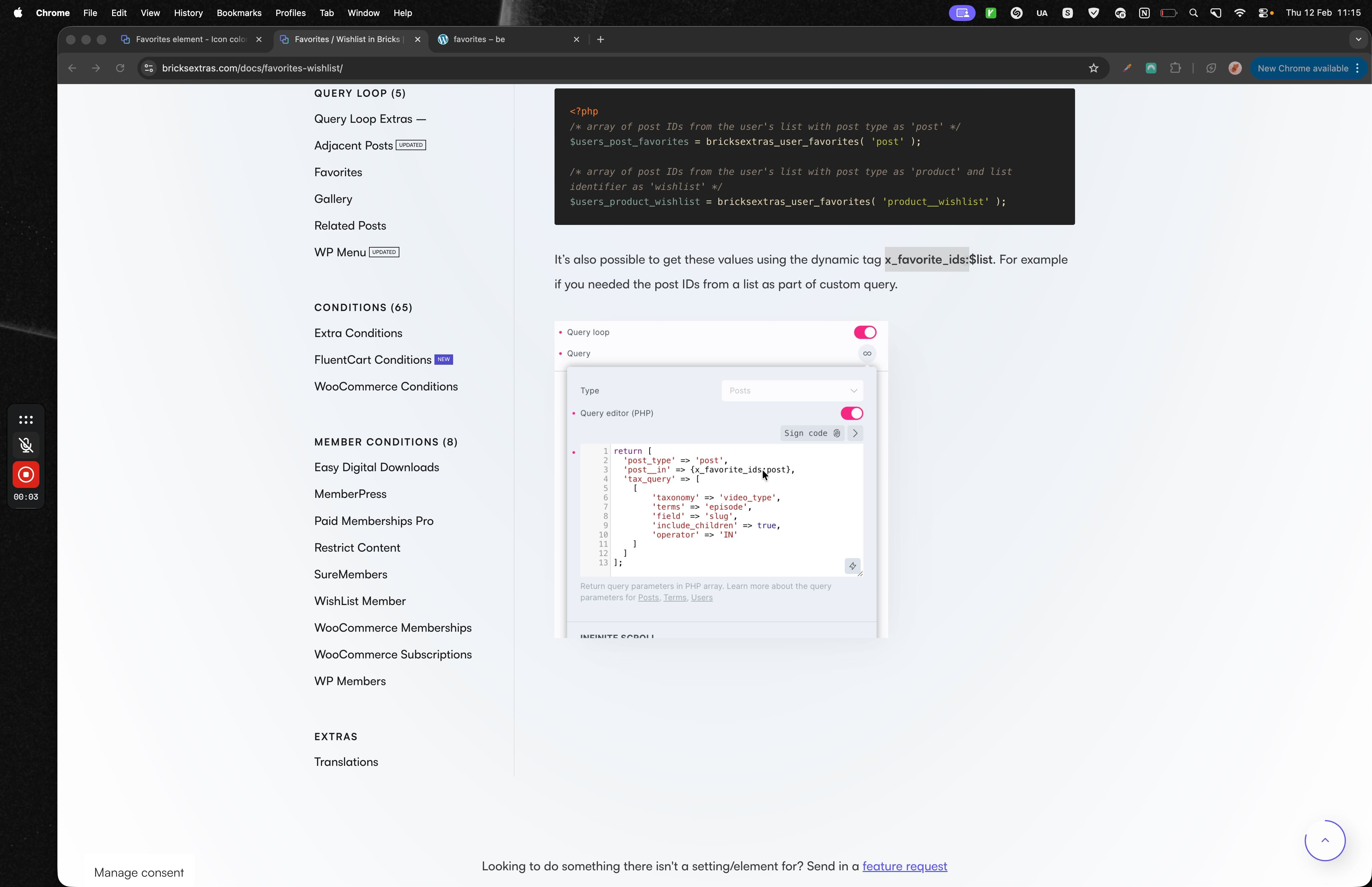Image resolution: width=1372 pixels, height=887 pixels.
Task: Open the Related Posts sidebar link
Action: [x=350, y=226]
